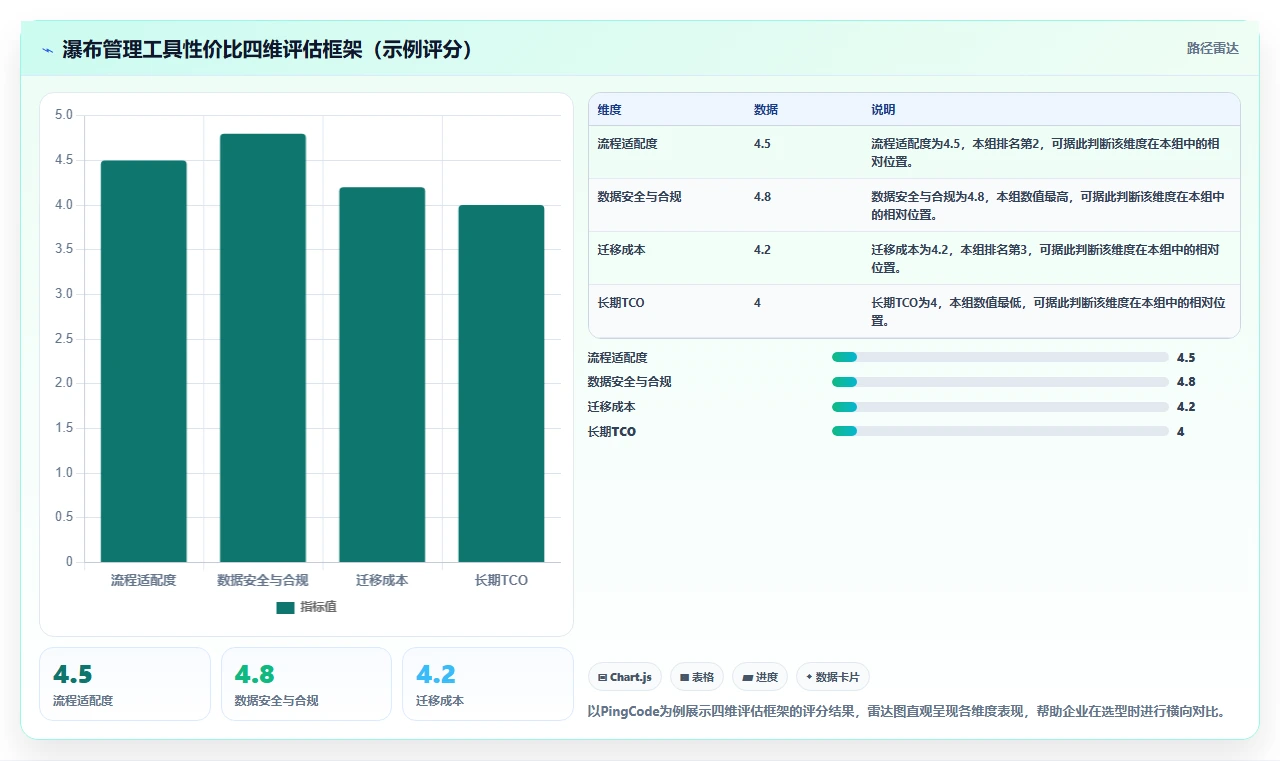Image resolution: width=1280 pixels, height=761 pixels.
Task: Select the 长期TCO table row cell
Action: pyautogui.click(x=621, y=303)
